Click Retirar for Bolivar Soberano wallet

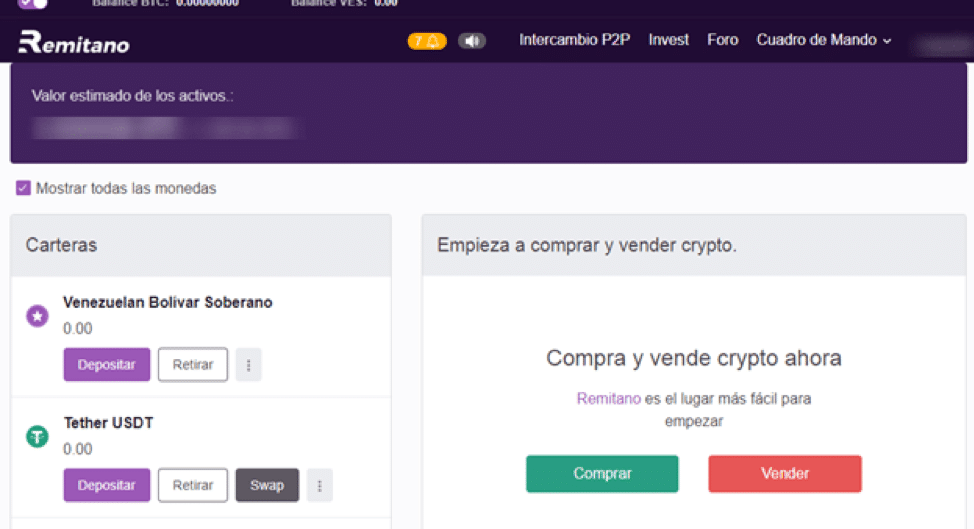pyautogui.click(x=193, y=364)
